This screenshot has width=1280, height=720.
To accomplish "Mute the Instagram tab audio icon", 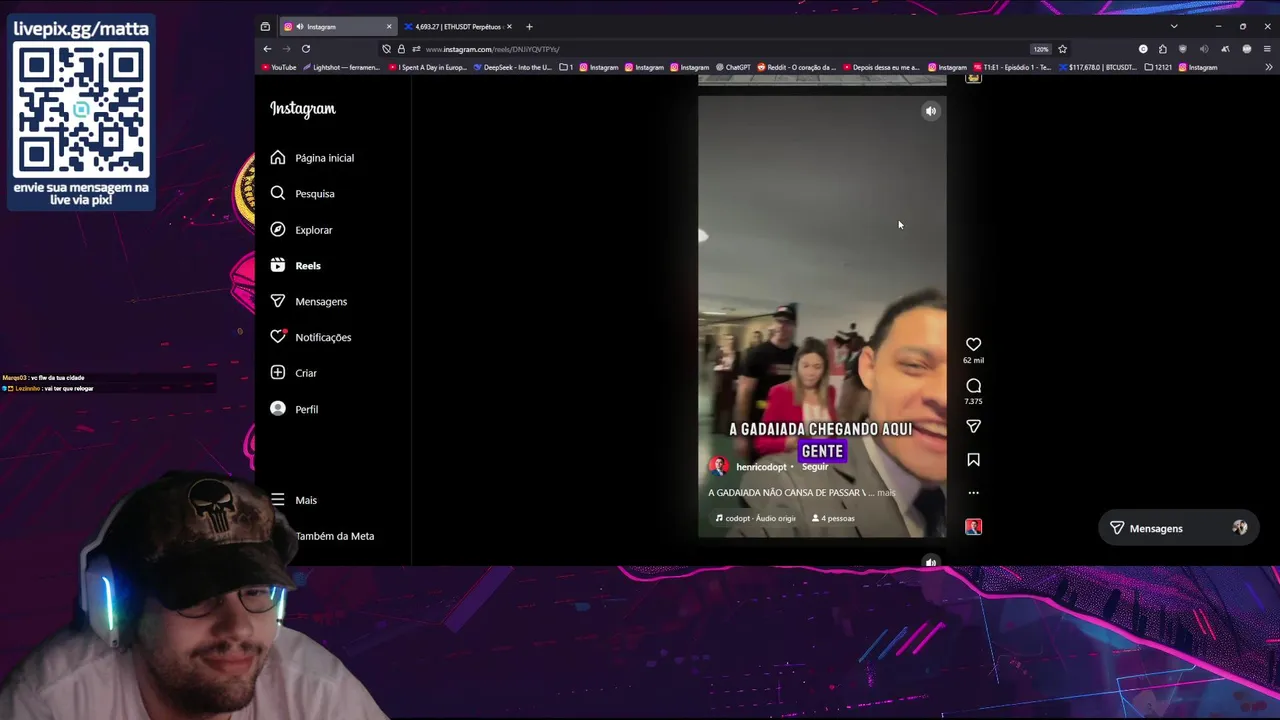I will [300, 27].
